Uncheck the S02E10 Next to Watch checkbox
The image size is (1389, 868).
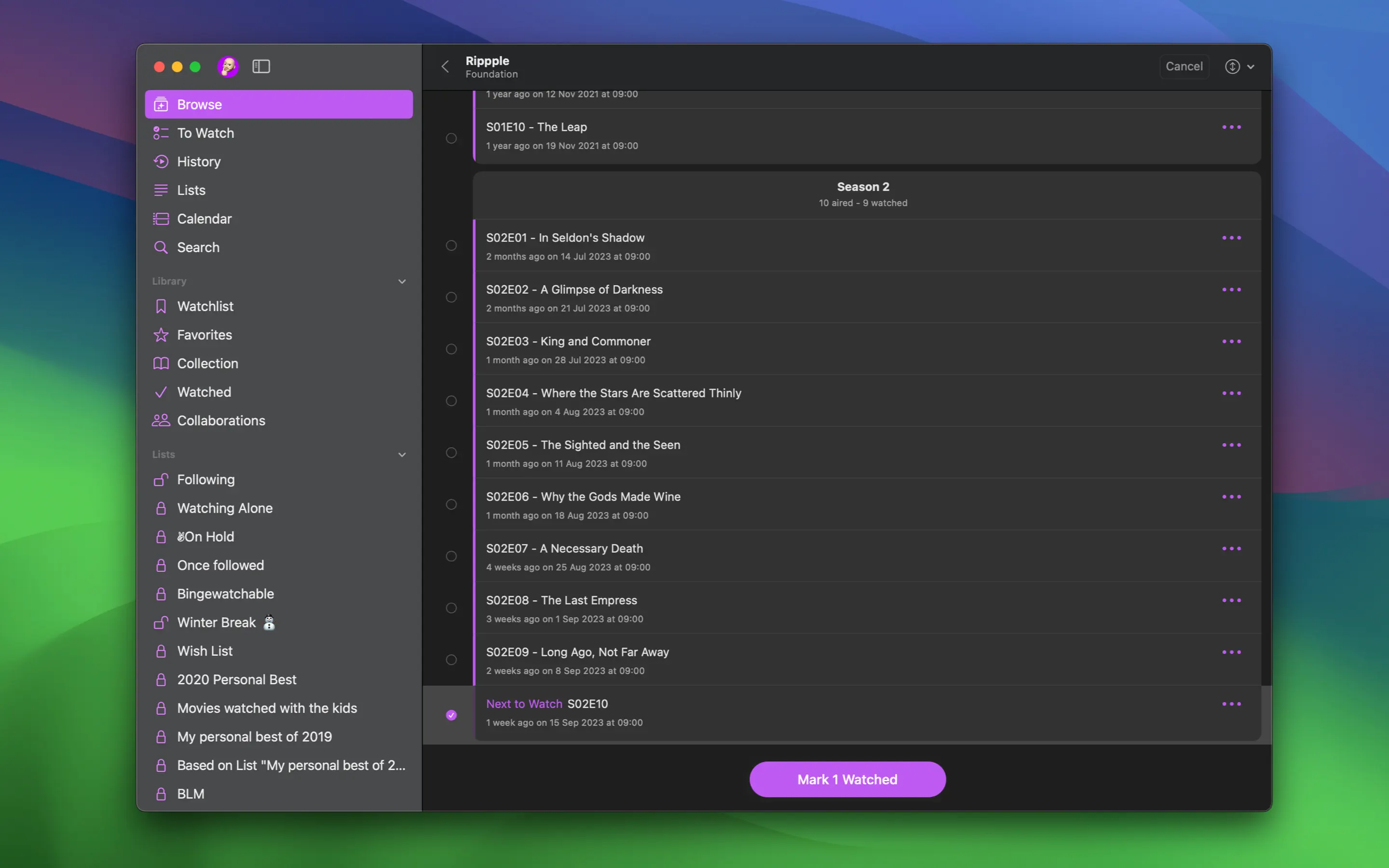[x=451, y=715]
